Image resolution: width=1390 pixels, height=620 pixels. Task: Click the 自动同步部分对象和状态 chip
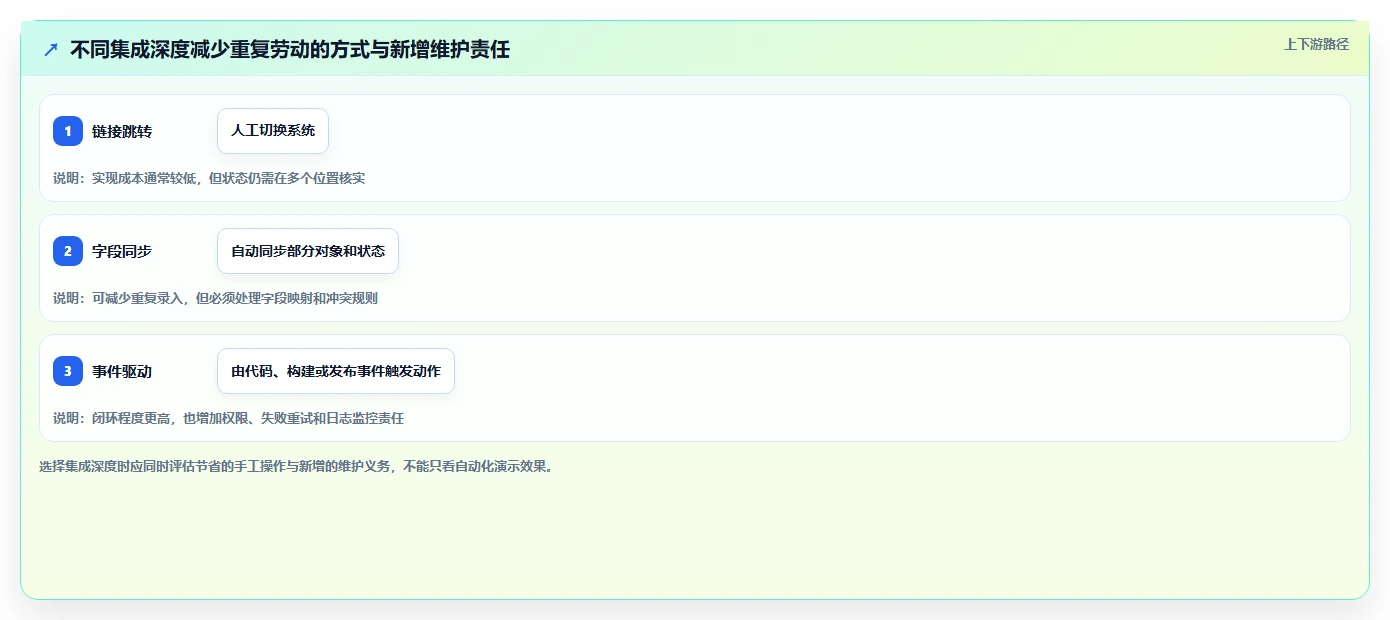click(308, 251)
